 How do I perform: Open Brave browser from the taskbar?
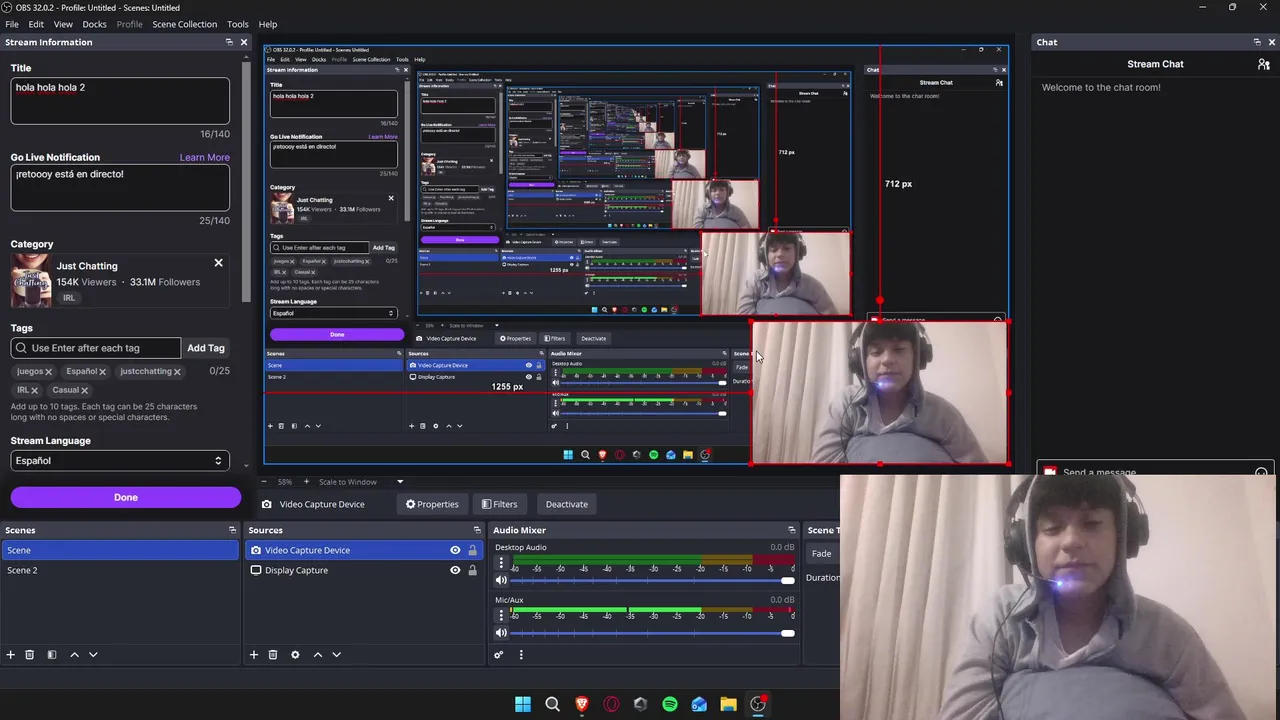coord(582,704)
